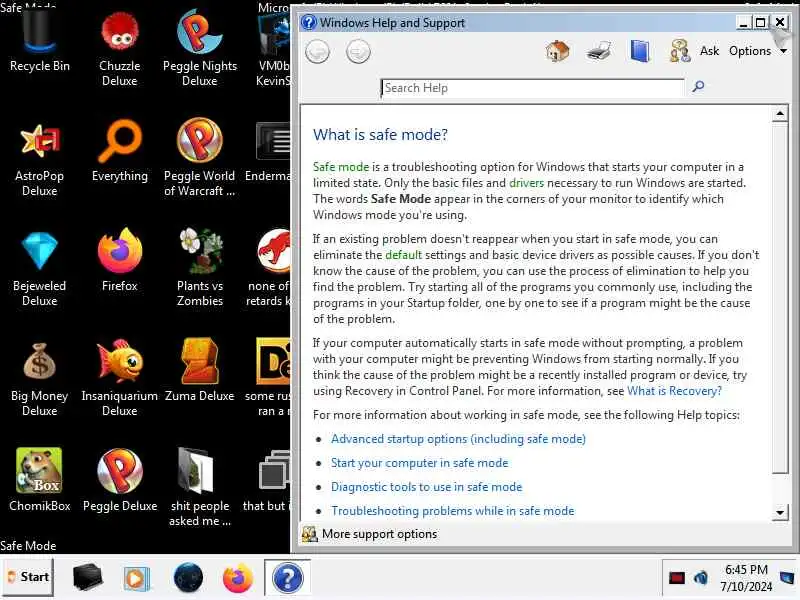This screenshot has width=800, height=600.
Task: Click the Back arrow in Help window
Action: click(317, 52)
